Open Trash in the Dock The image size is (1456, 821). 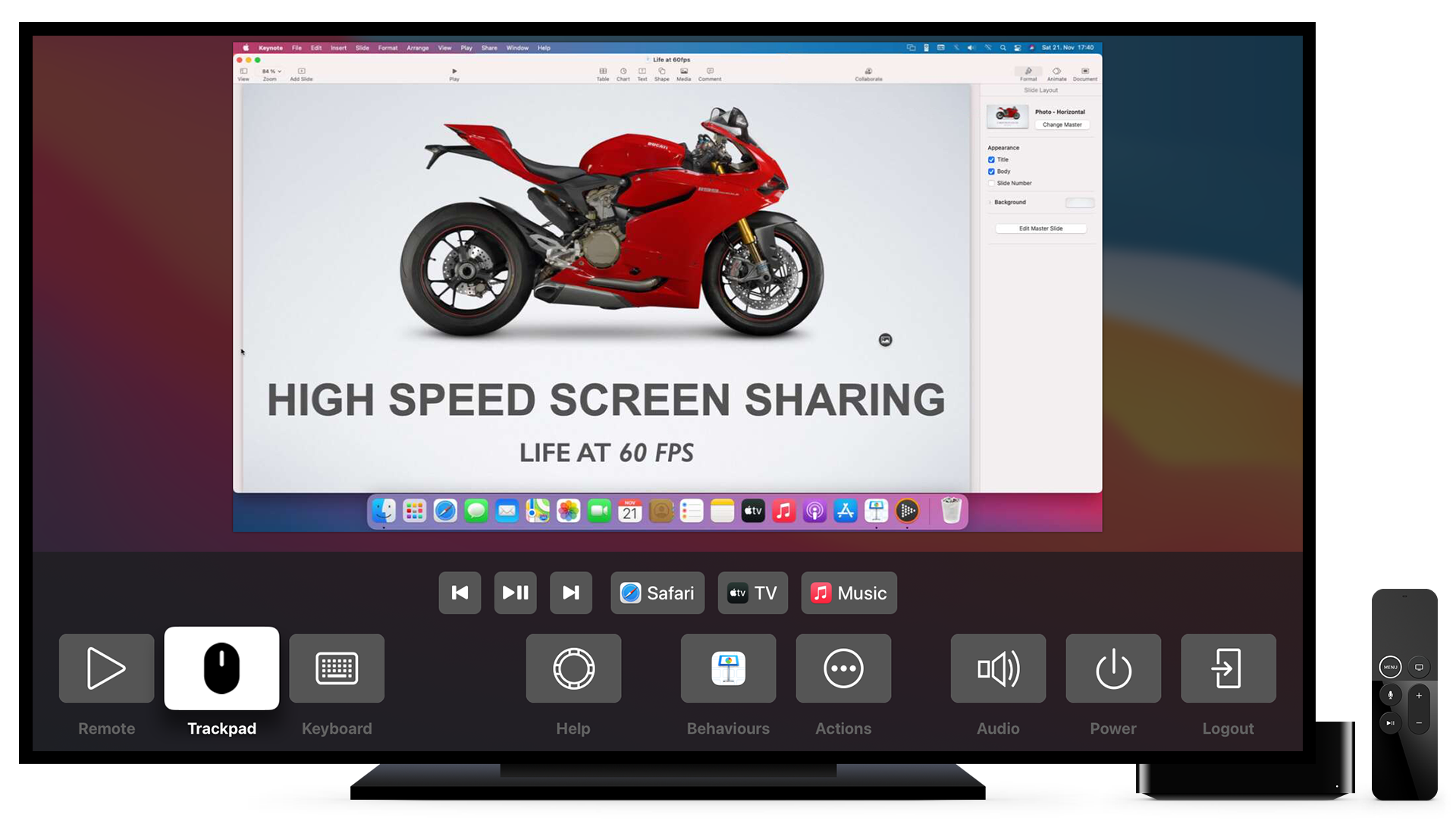(x=951, y=511)
